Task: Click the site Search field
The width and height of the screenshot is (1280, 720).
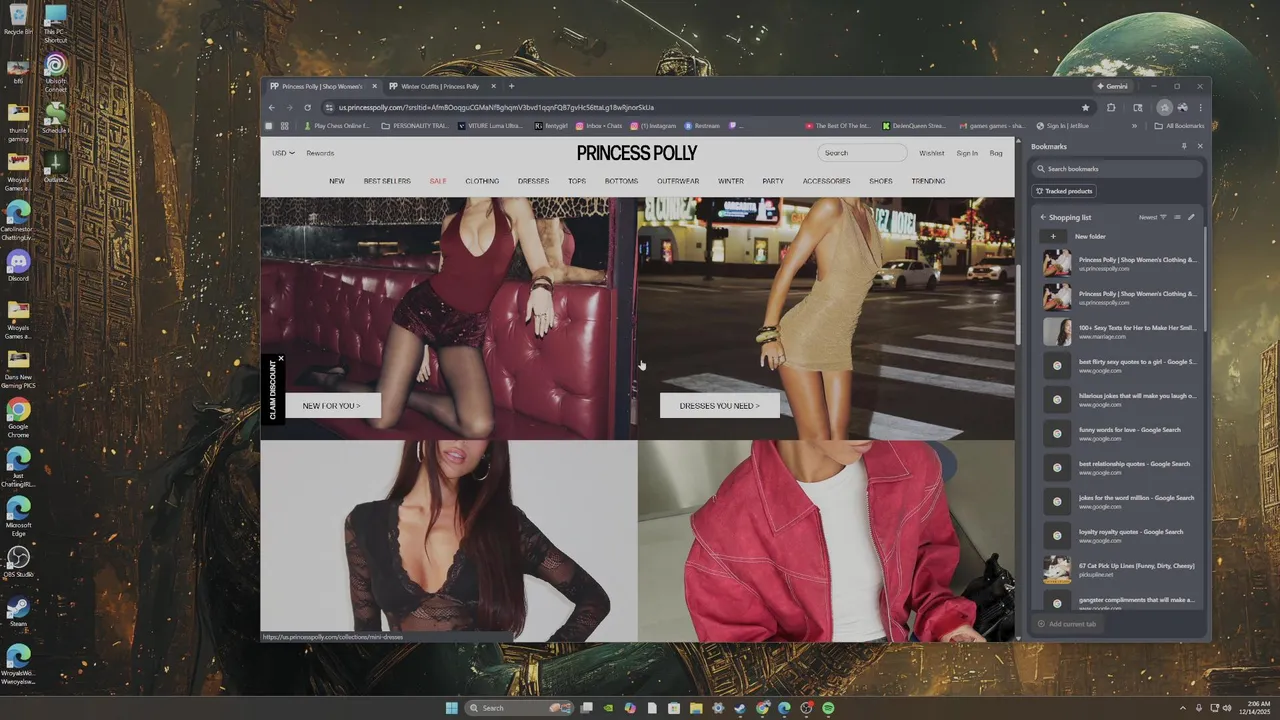Action: [862, 153]
